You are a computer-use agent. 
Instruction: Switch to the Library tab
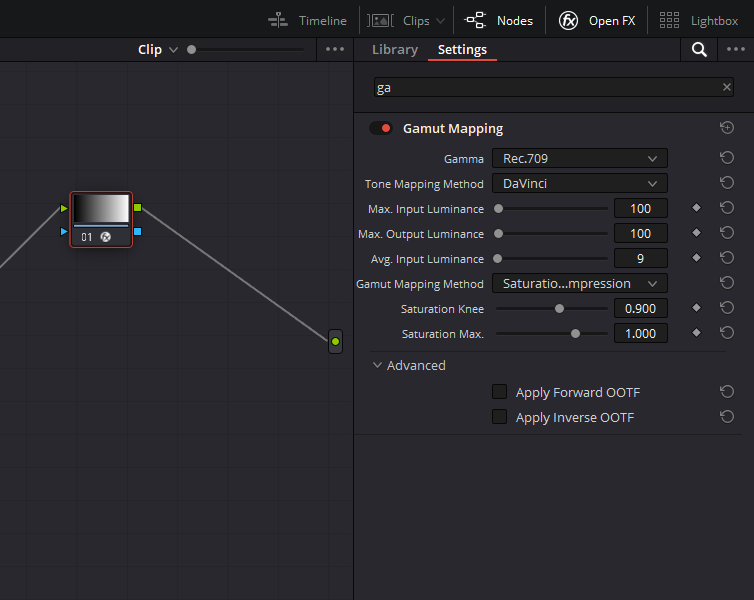click(395, 50)
